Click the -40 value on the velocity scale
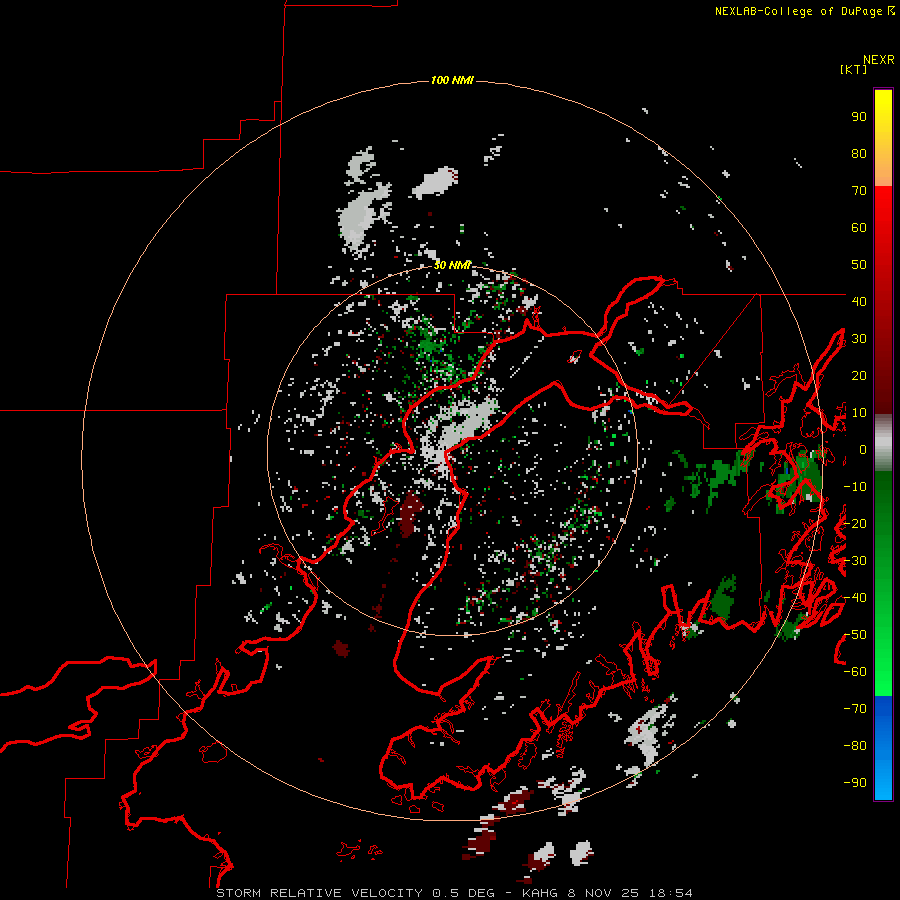This screenshot has height=900, width=900. pyautogui.click(x=855, y=598)
